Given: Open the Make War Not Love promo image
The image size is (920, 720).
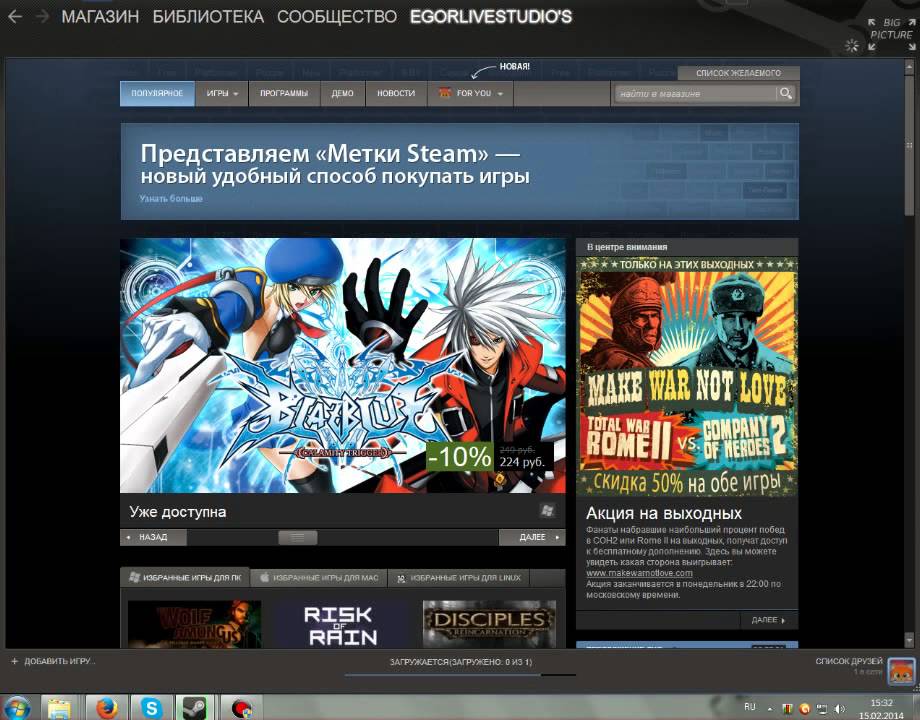Looking at the screenshot, I should (x=687, y=377).
